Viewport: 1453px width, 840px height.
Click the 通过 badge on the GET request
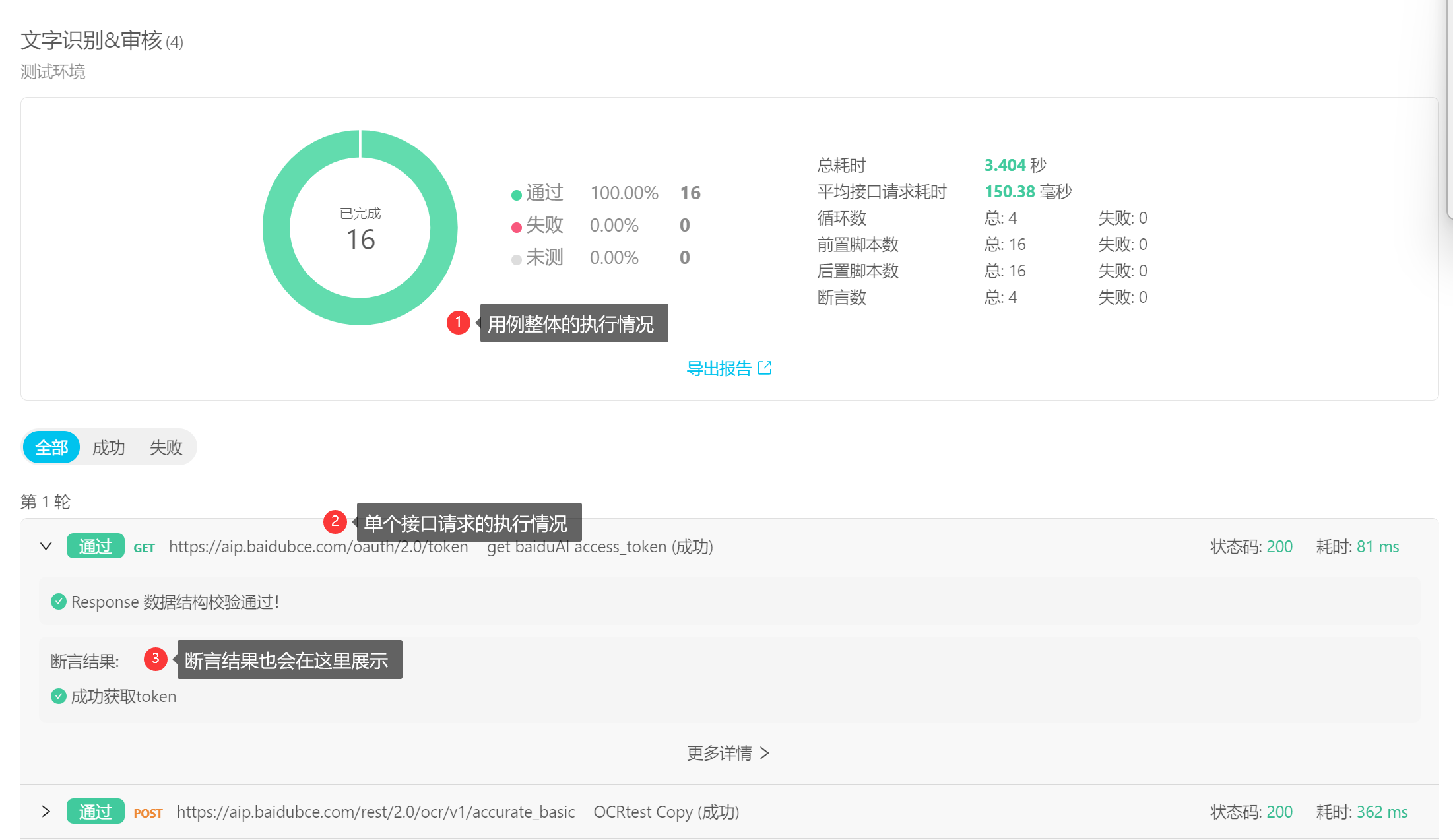point(95,546)
